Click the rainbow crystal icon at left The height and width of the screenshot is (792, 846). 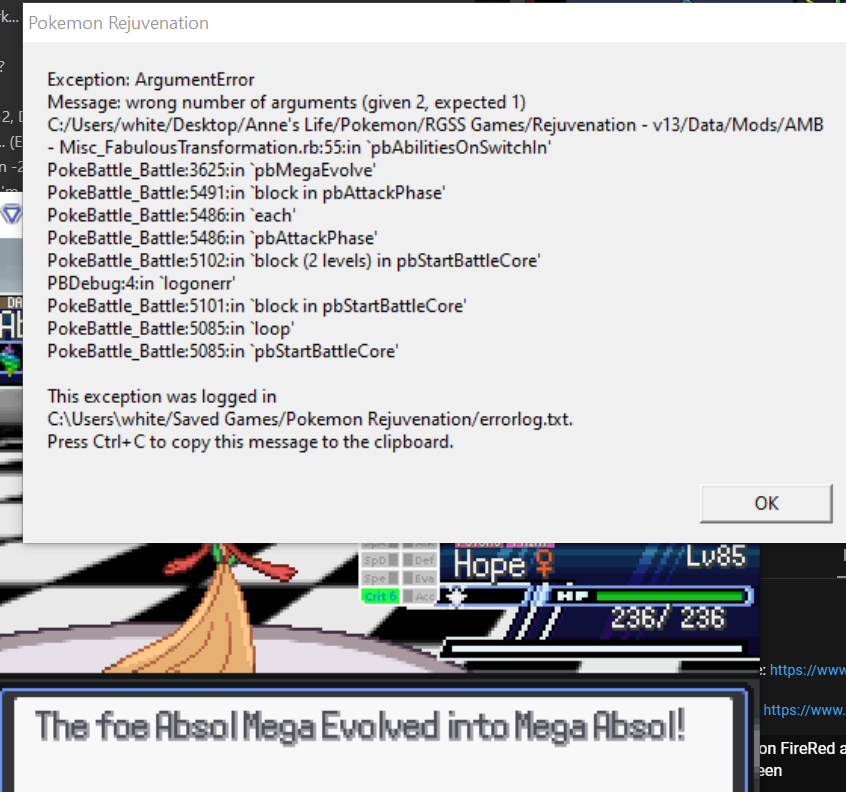coord(11,360)
